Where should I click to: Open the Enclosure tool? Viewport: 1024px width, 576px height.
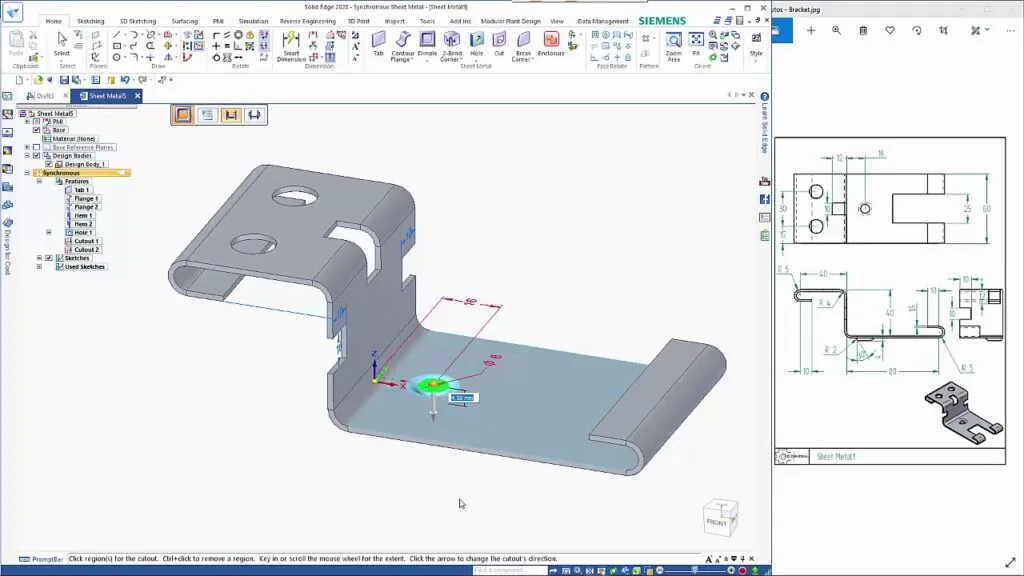point(551,43)
